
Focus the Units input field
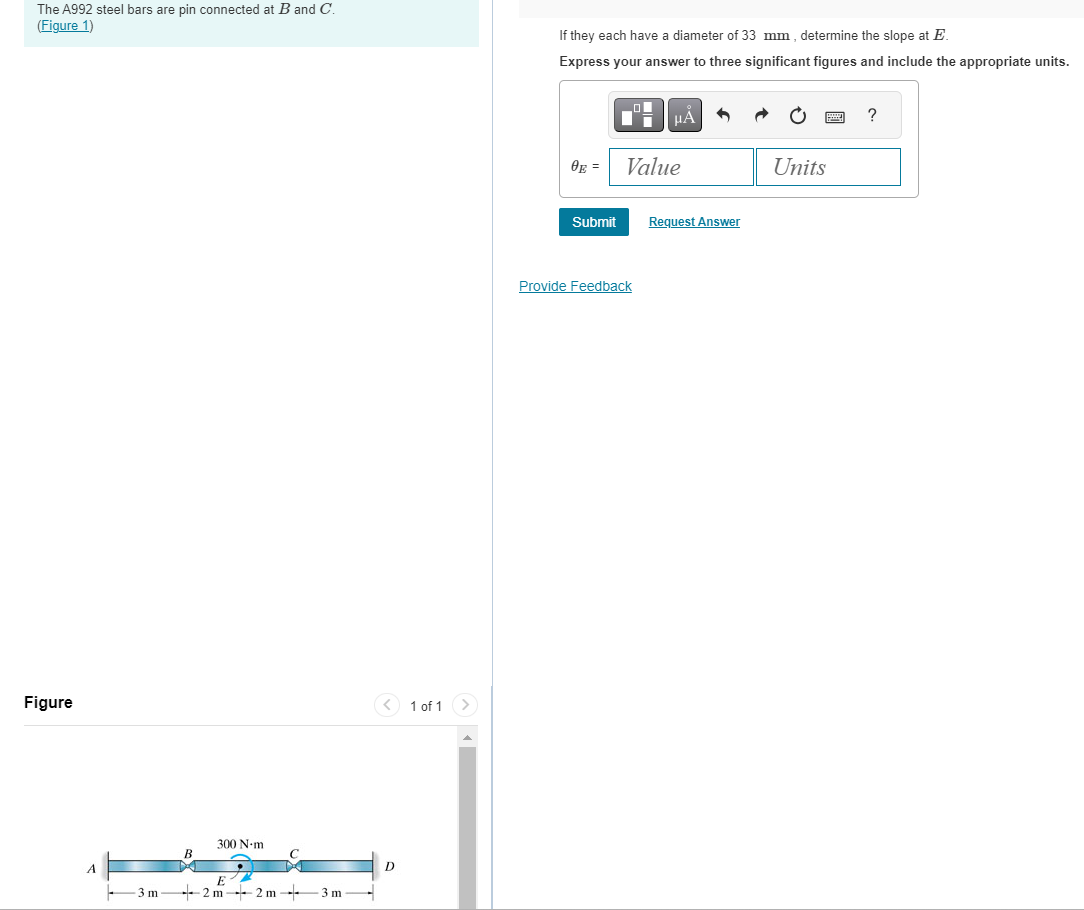point(828,167)
